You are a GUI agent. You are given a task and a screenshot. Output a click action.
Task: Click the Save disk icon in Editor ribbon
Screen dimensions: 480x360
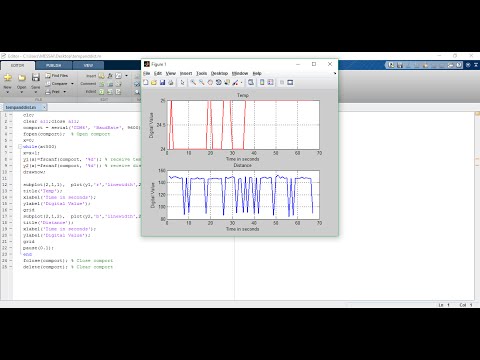point(36,78)
